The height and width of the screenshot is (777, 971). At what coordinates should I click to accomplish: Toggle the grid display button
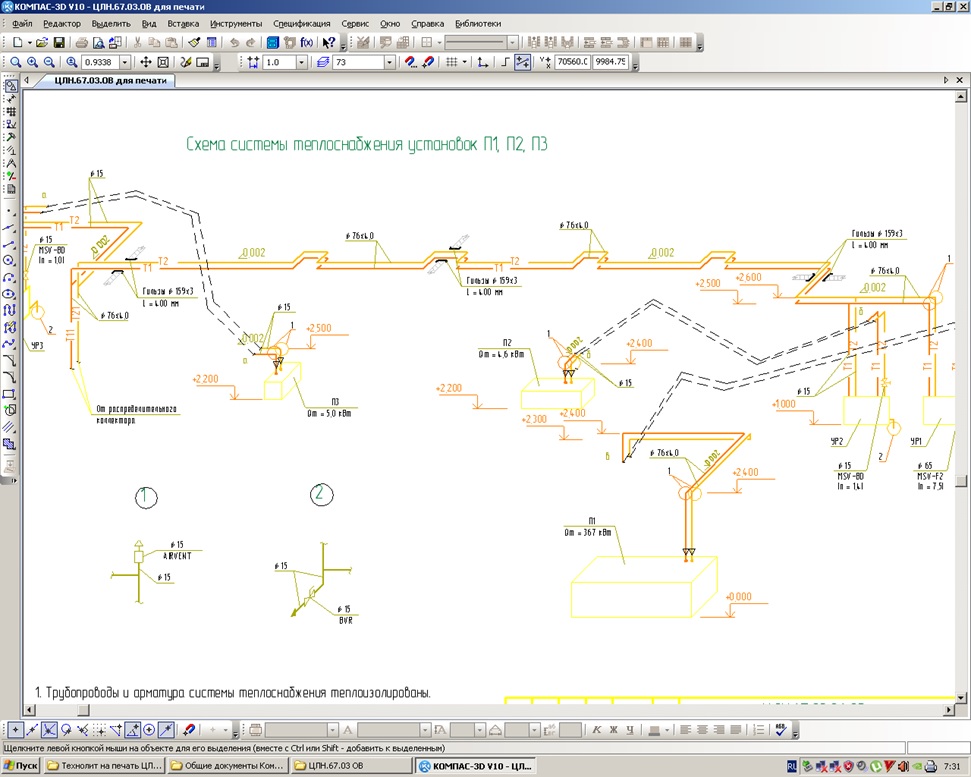pos(452,62)
